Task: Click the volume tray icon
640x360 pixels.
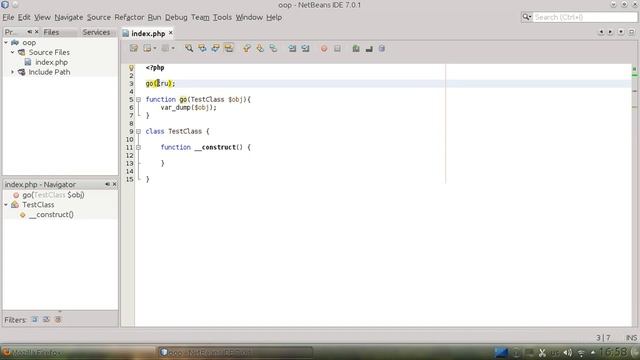Action: [568, 353]
